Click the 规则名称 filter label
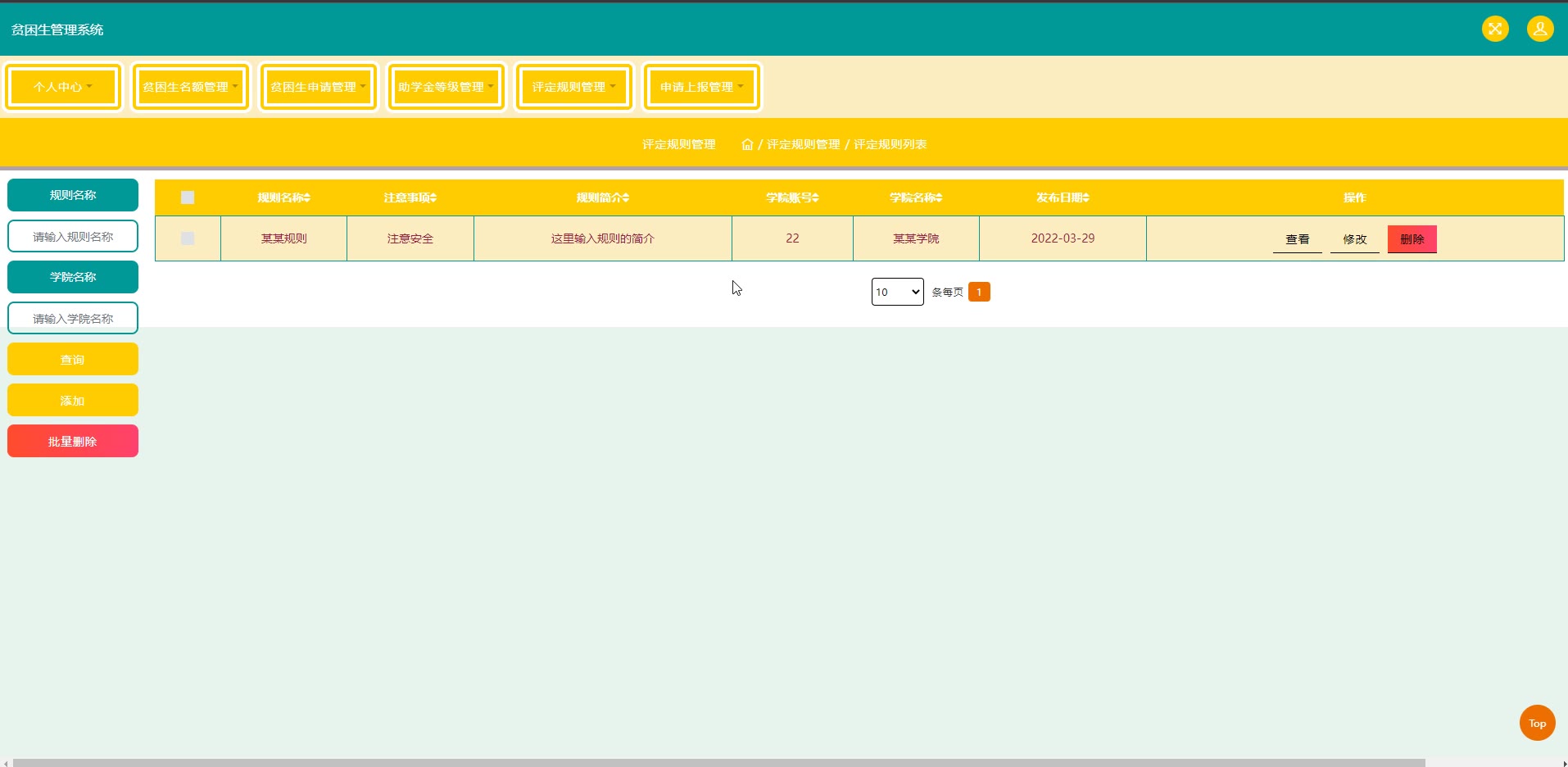 (73, 195)
